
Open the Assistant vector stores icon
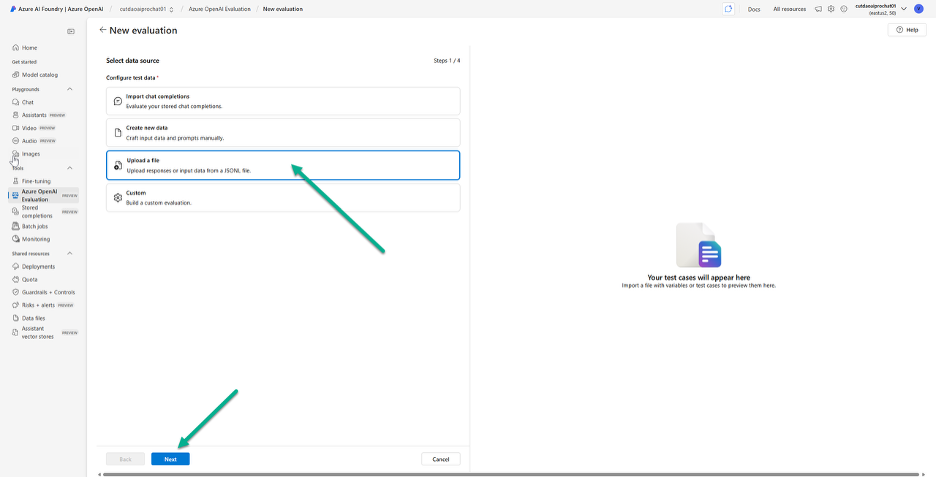16,333
